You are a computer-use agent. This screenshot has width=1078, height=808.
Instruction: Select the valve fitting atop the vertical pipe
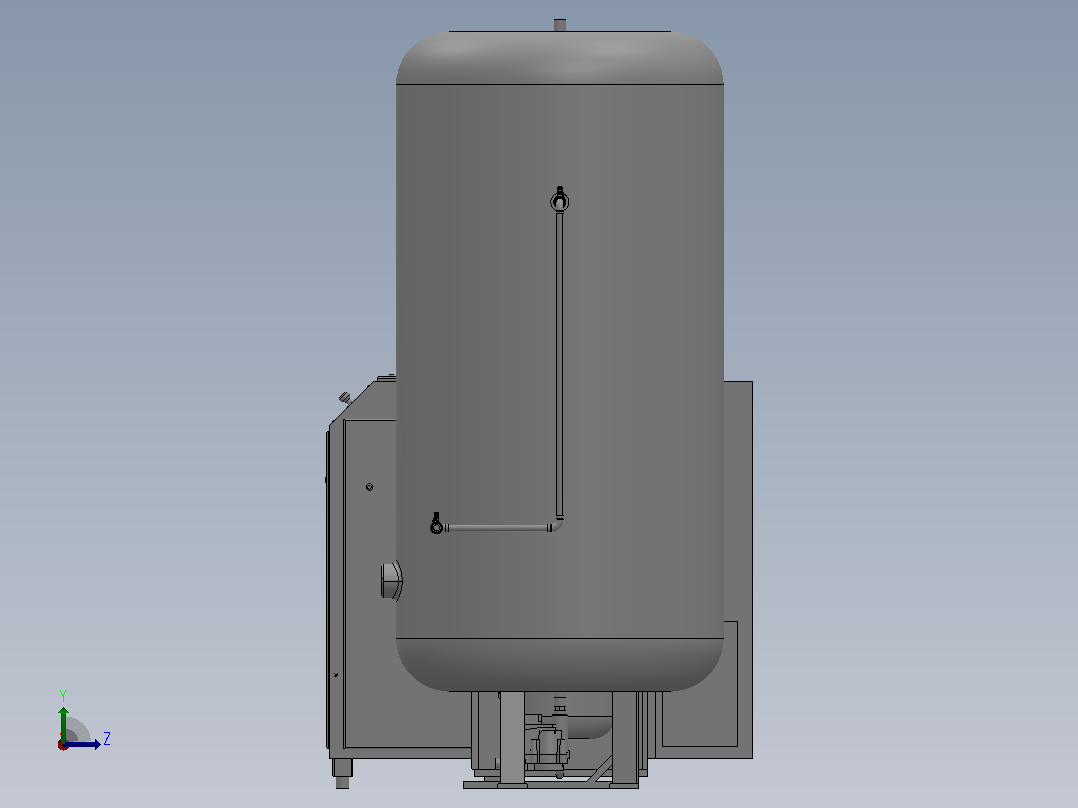[560, 199]
